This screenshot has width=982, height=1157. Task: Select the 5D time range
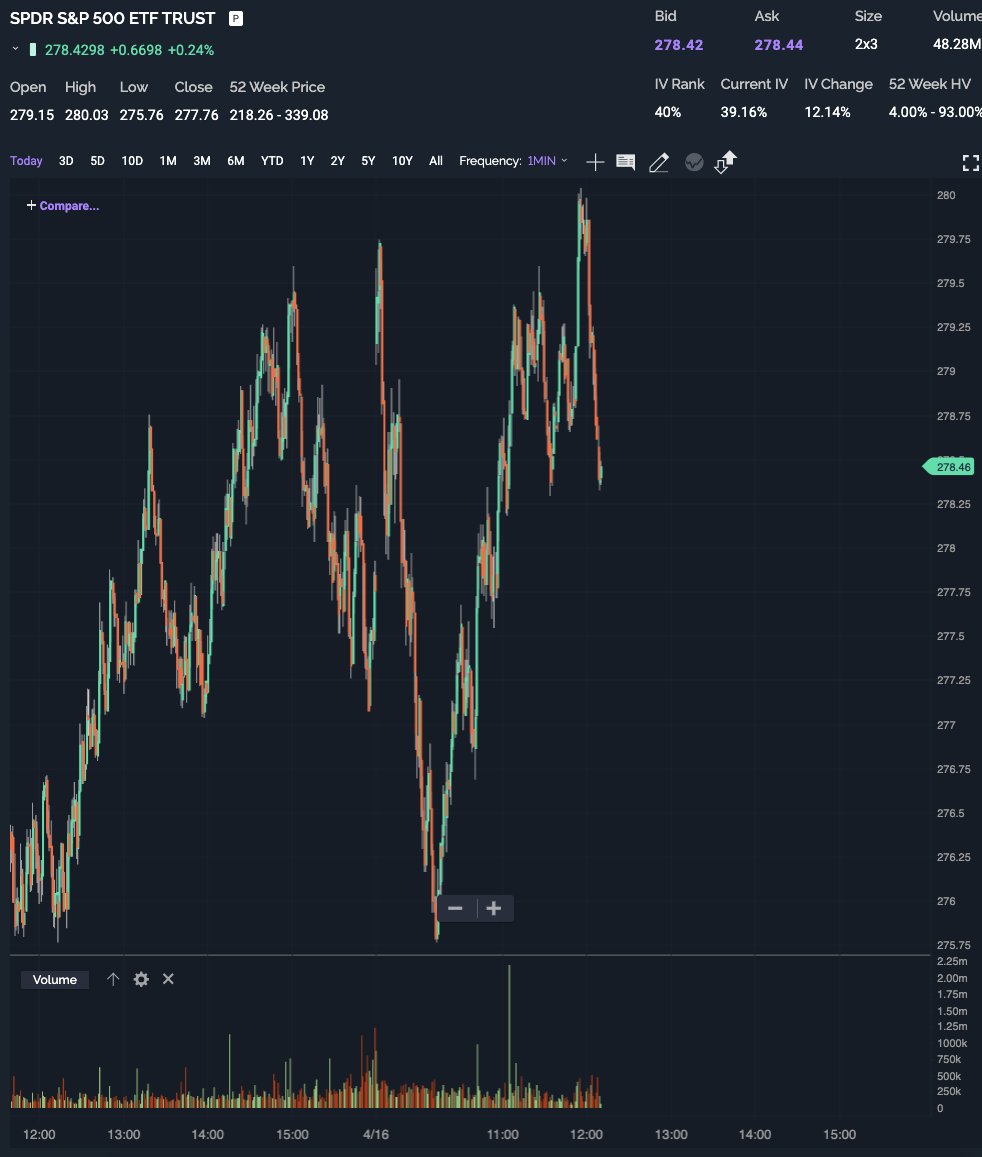(x=97, y=161)
